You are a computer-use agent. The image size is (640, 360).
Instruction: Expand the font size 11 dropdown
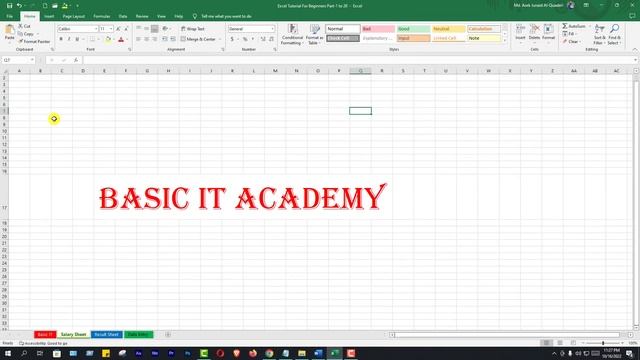[x=111, y=29]
